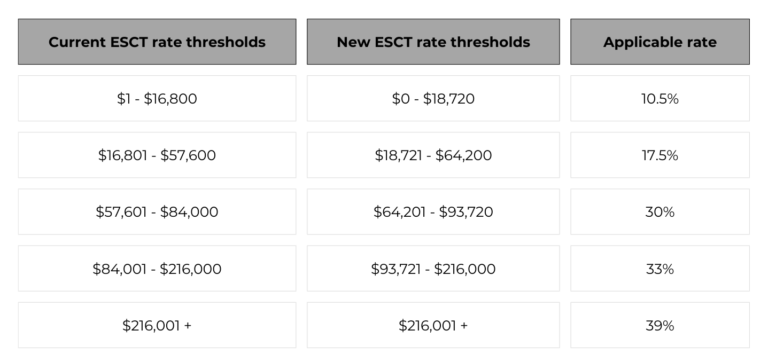Click the $1 - $16,800 cell
Screen dimensions: 768x362
157,98
